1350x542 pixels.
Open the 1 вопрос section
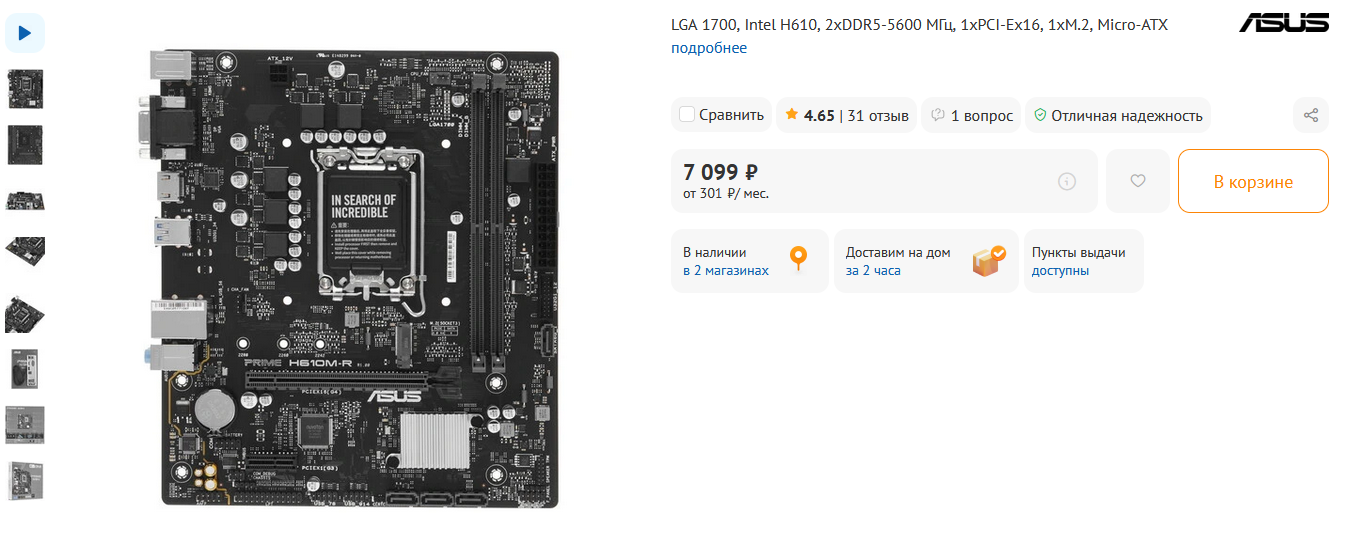[x=967, y=115]
